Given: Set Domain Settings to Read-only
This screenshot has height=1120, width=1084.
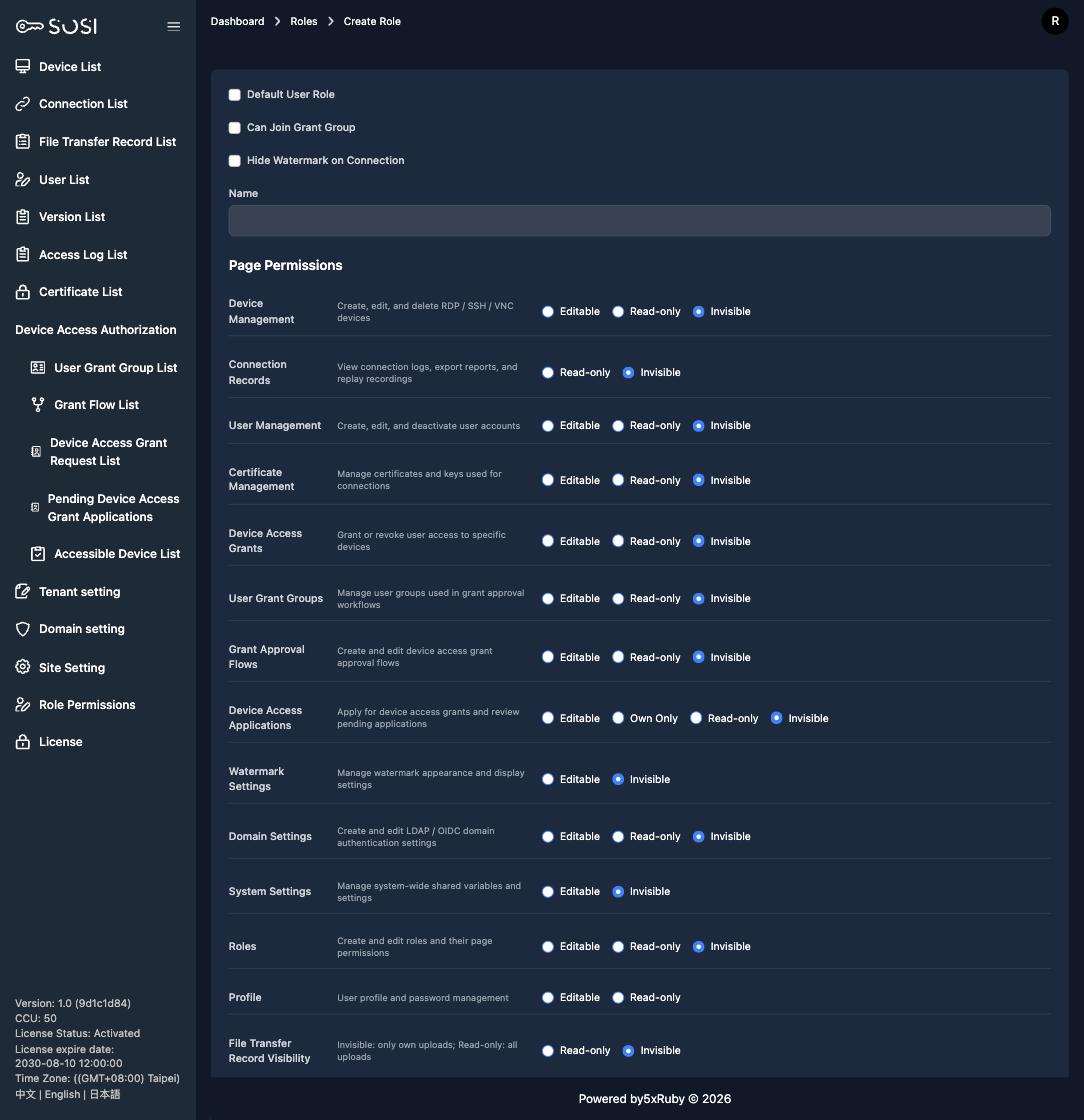Looking at the screenshot, I should (x=618, y=836).
